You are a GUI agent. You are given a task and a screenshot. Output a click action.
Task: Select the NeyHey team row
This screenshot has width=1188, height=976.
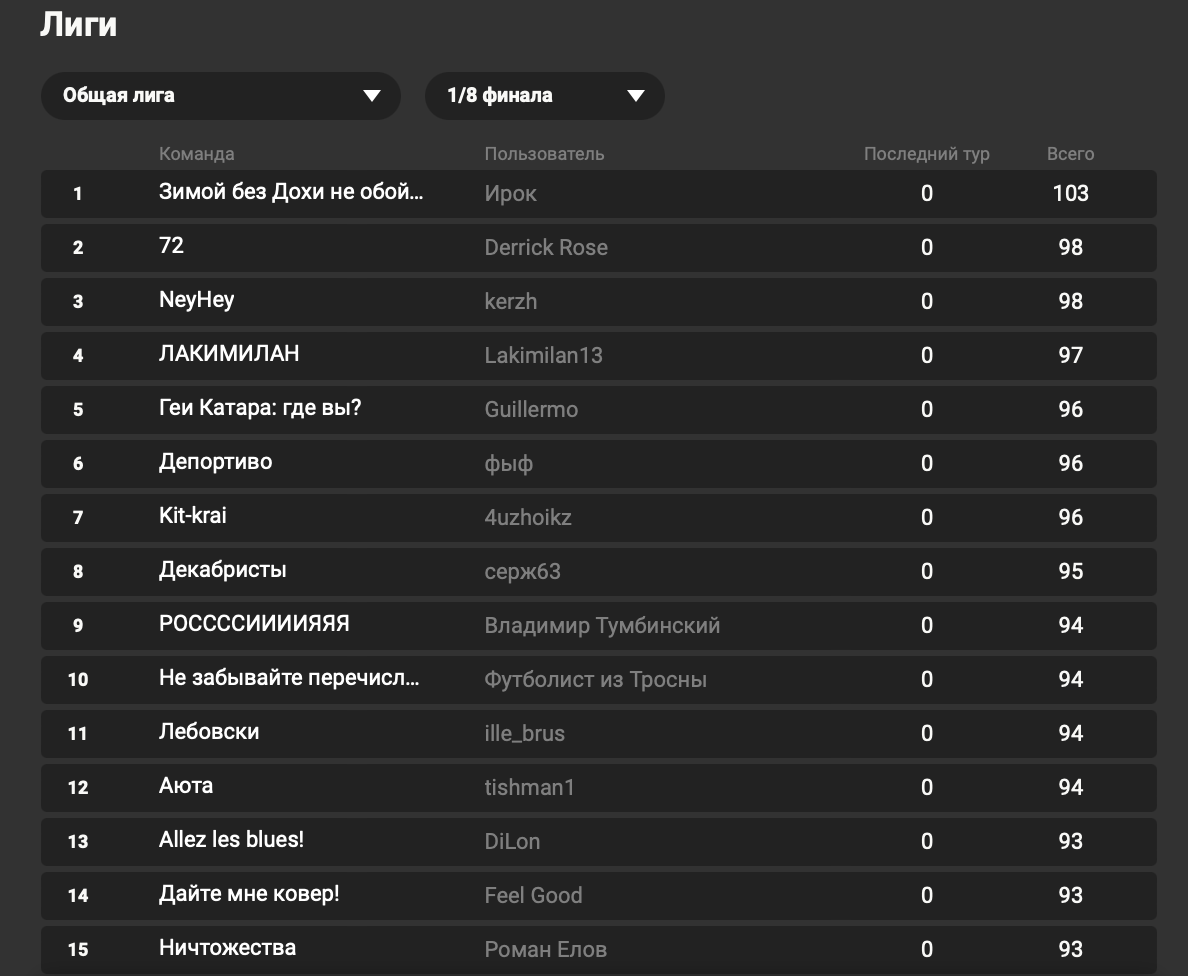pos(599,301)
